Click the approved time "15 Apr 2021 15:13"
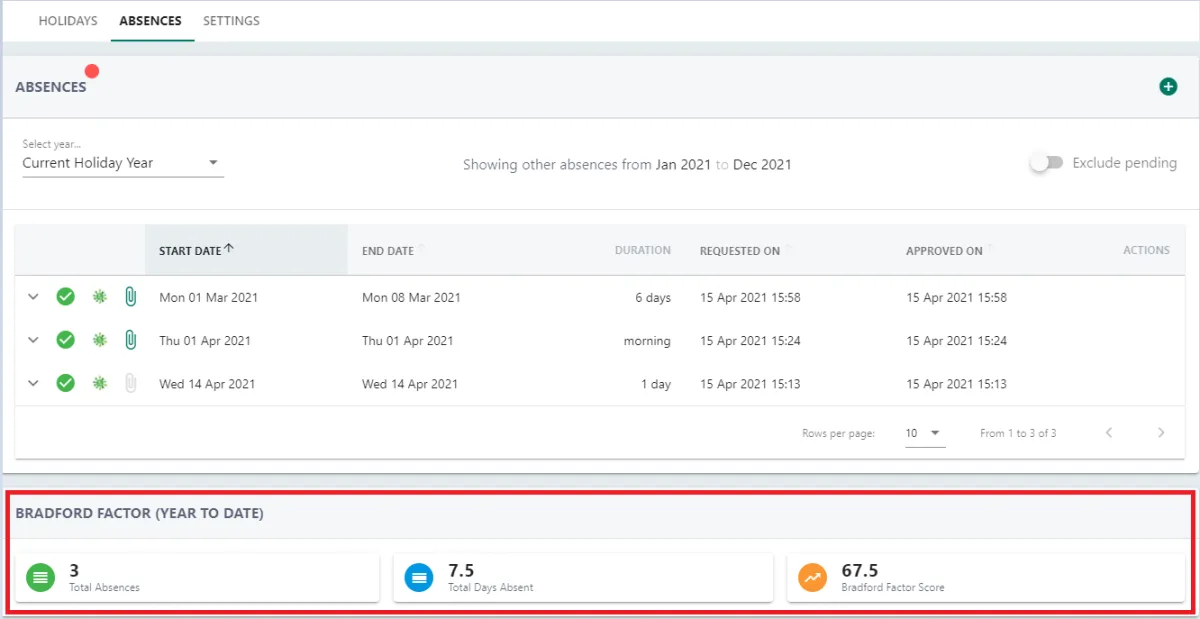This screenshot has height=619, width=1200. [956, 384]
